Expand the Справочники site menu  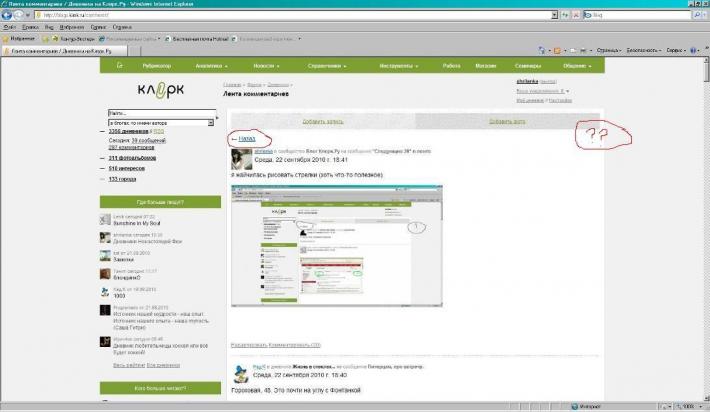click(x=327, y=66)
